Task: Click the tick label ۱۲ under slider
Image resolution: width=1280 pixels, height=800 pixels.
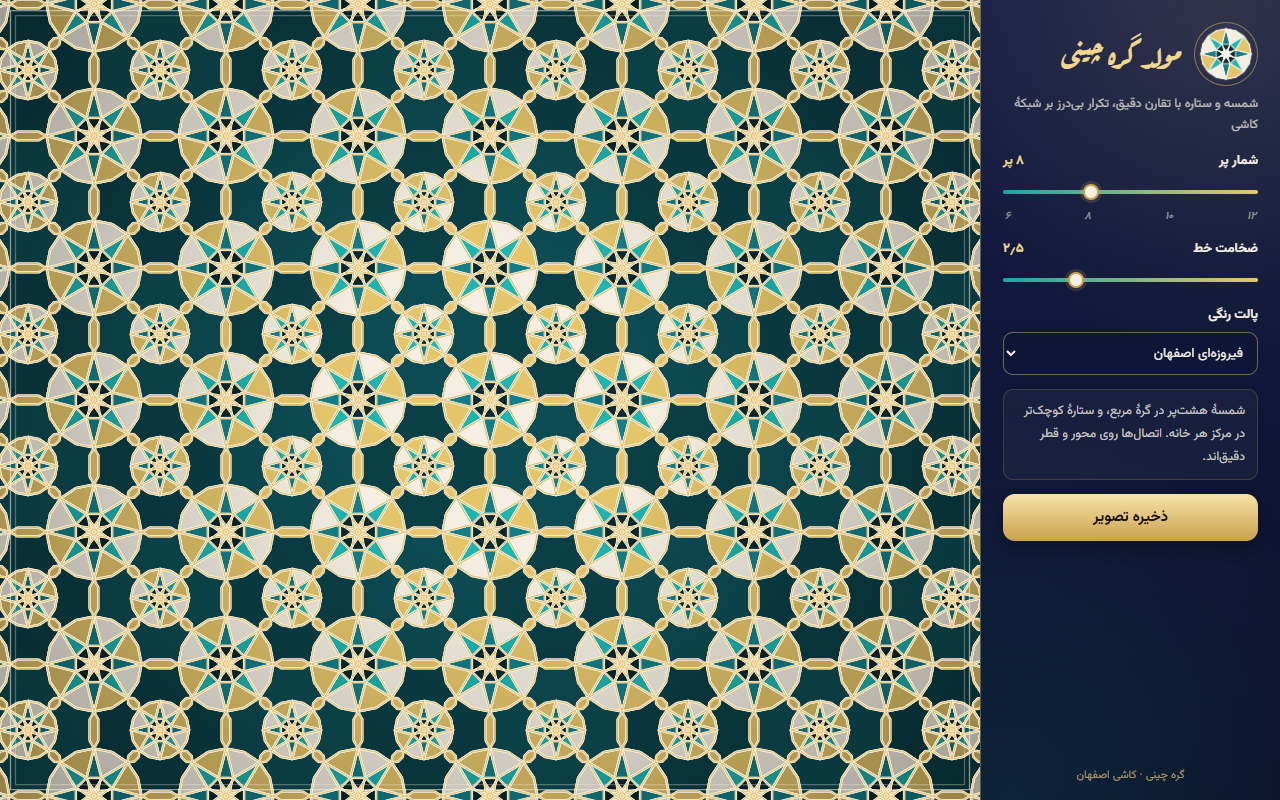Action: click(x=1252, y=216)
